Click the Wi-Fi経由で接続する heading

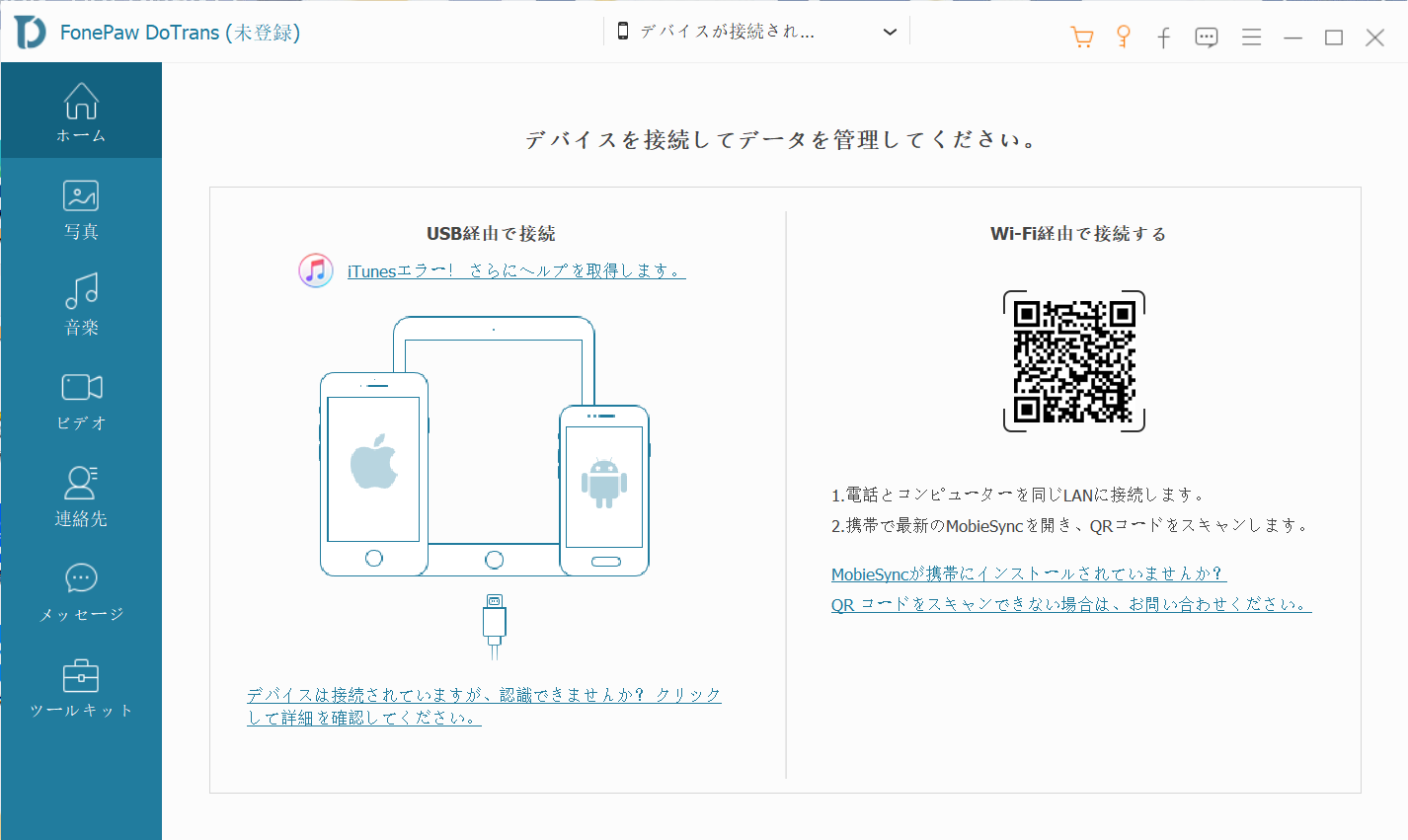click(x=1078, y=234)
